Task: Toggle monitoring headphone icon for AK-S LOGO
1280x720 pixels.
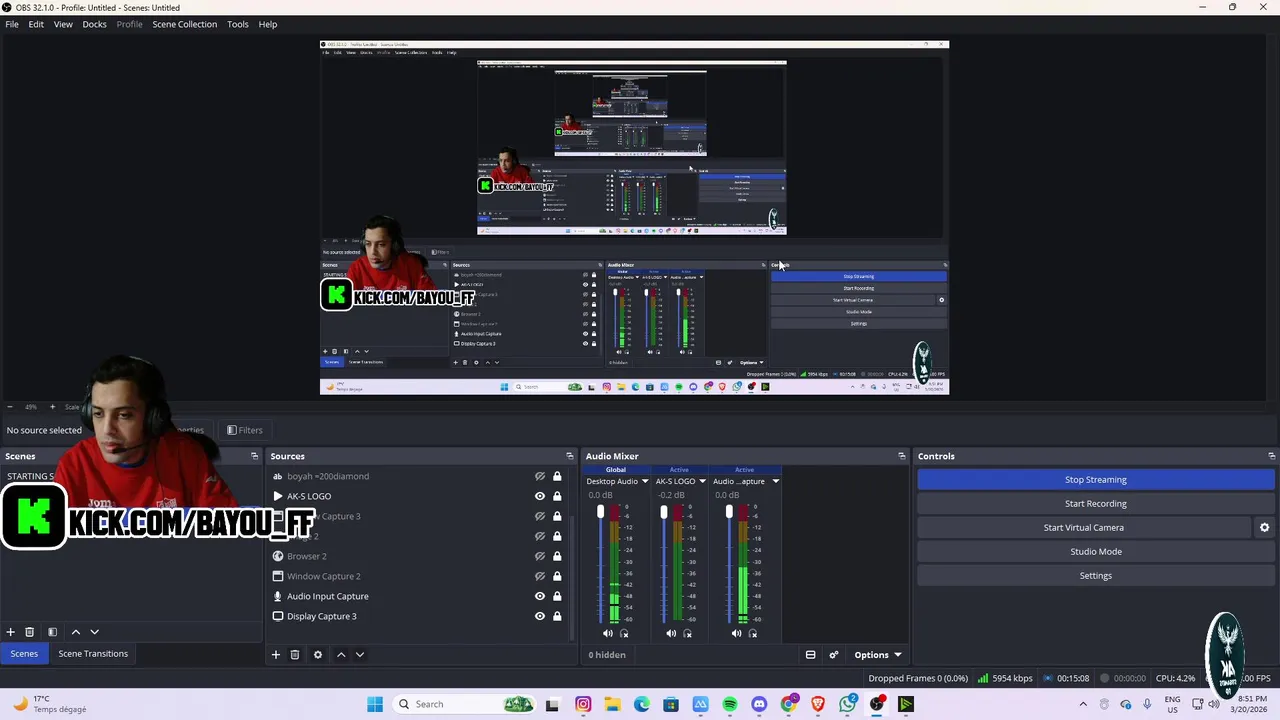Action: pyautogui.click(x=688, y=633)
